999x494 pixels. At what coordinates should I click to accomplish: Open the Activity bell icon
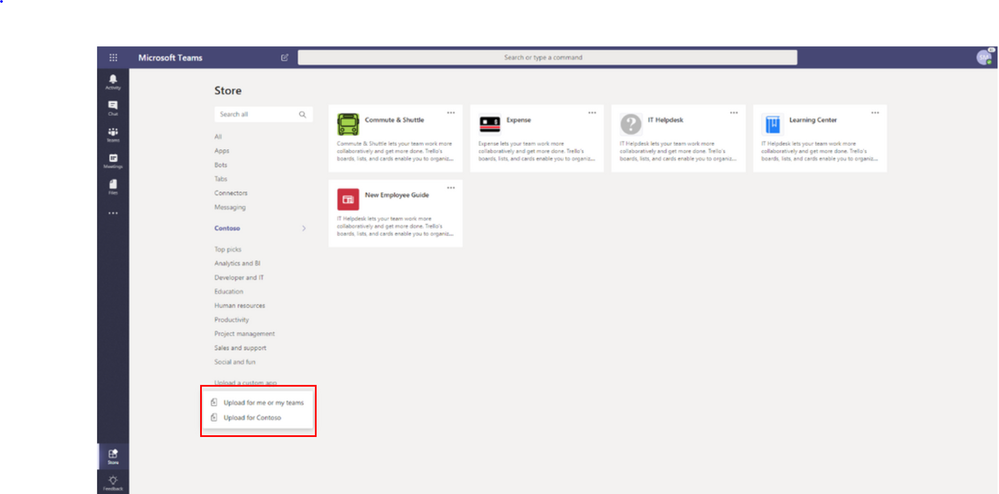[x=113, y=82]
